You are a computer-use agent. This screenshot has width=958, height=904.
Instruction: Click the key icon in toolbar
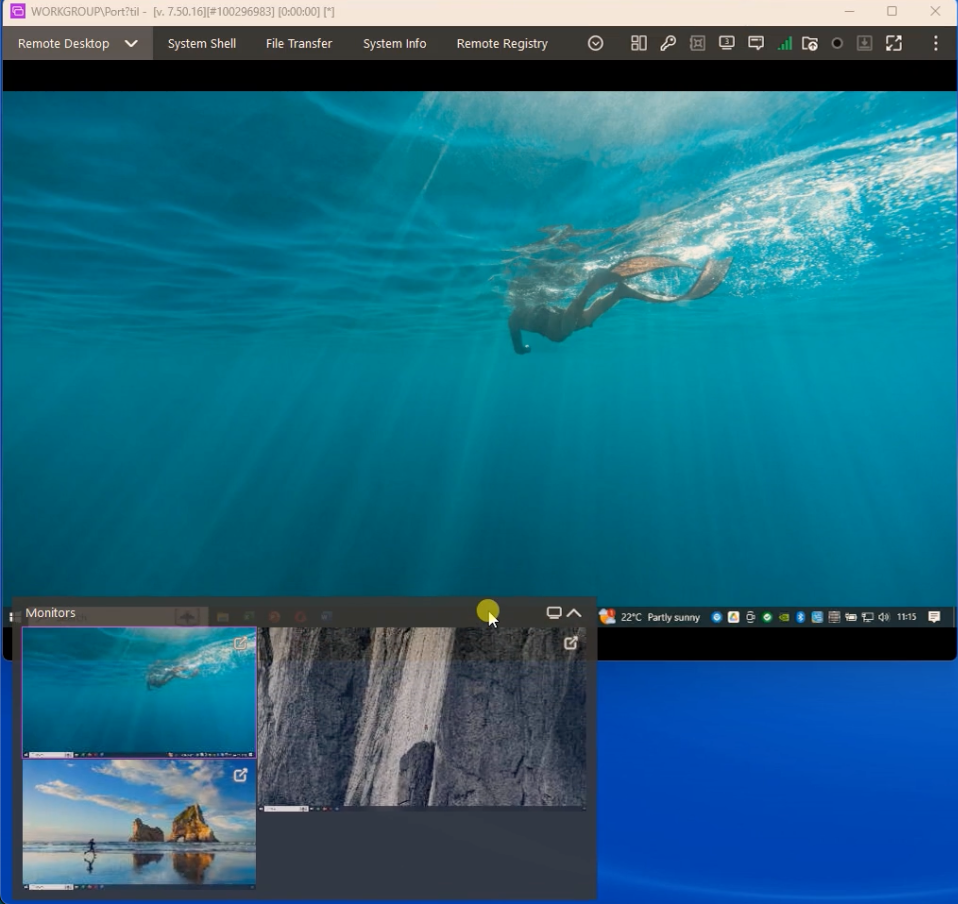pyautogui.click(x=668, y=44)
